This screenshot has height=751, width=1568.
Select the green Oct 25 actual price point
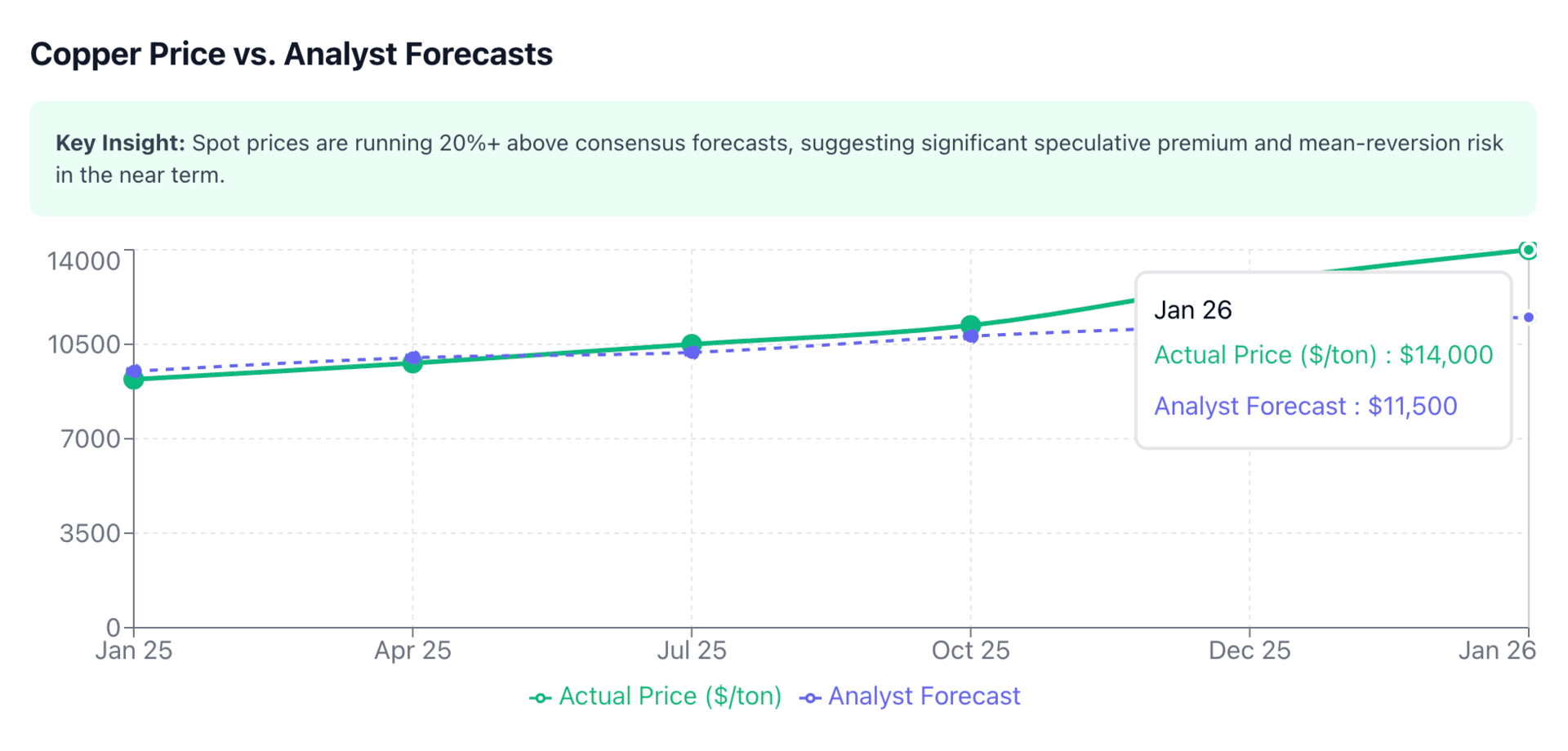[x=970, y=325]
